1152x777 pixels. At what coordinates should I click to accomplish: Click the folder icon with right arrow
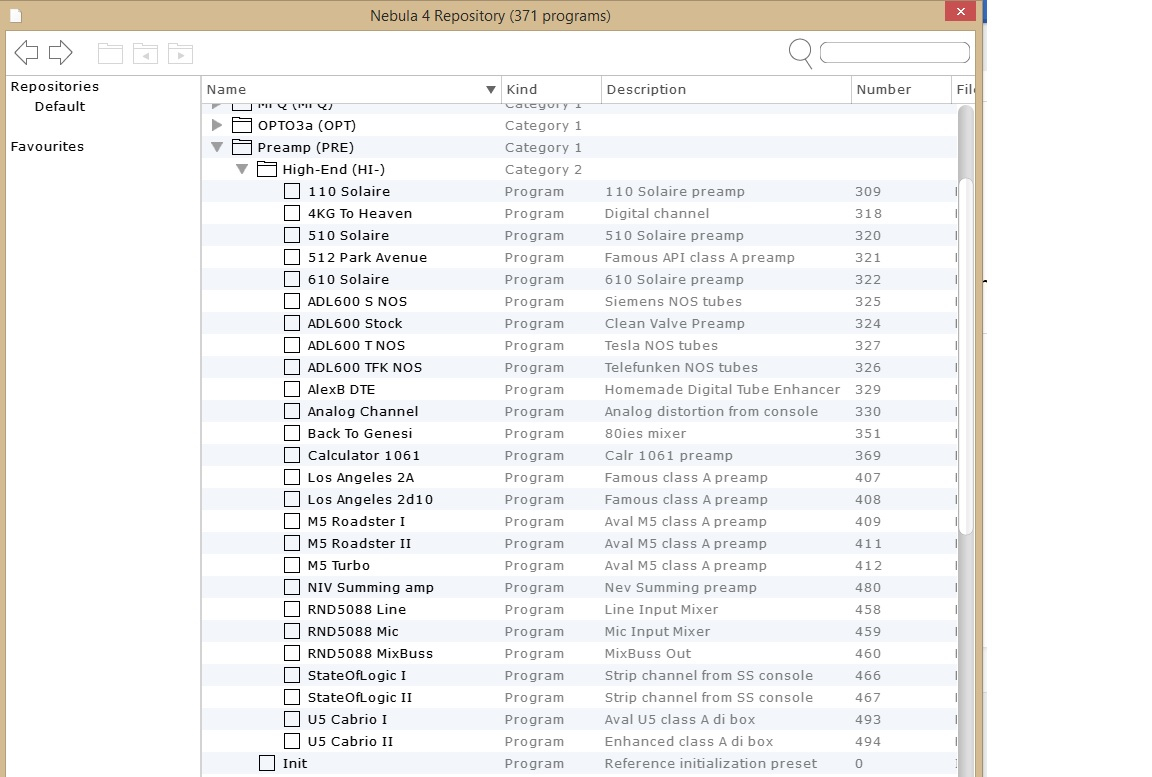pyautogui.click(x=180, y=54)
